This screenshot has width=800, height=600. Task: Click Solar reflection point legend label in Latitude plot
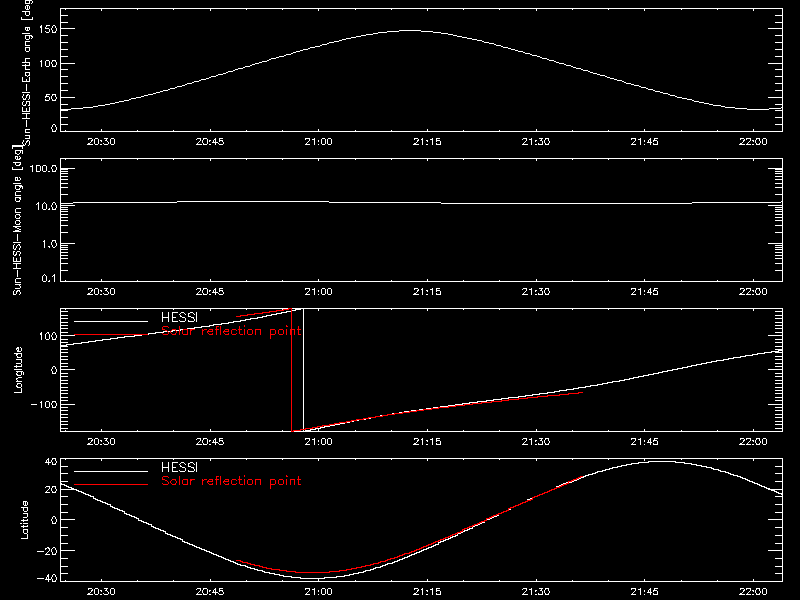(x=231, y=481)
